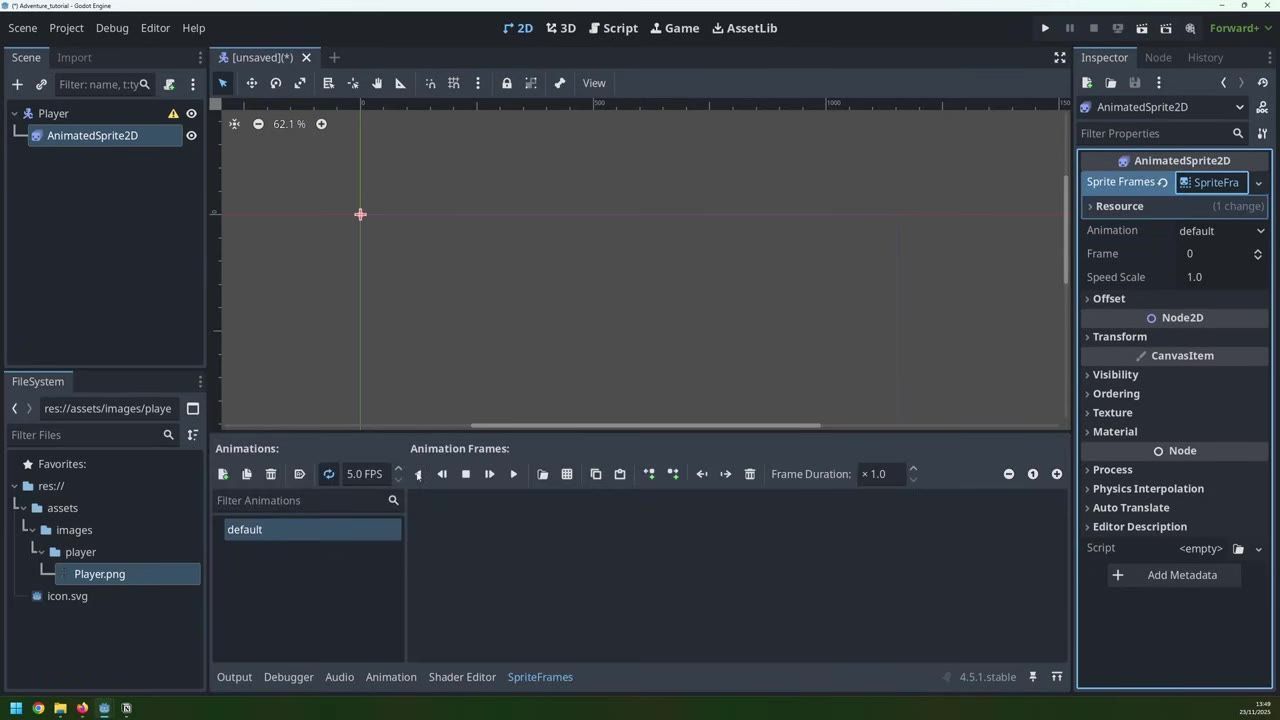Toggle smart snap in the viewport toolbar
This screenshot has width=1280, height=720.
(x=431, y=83)
